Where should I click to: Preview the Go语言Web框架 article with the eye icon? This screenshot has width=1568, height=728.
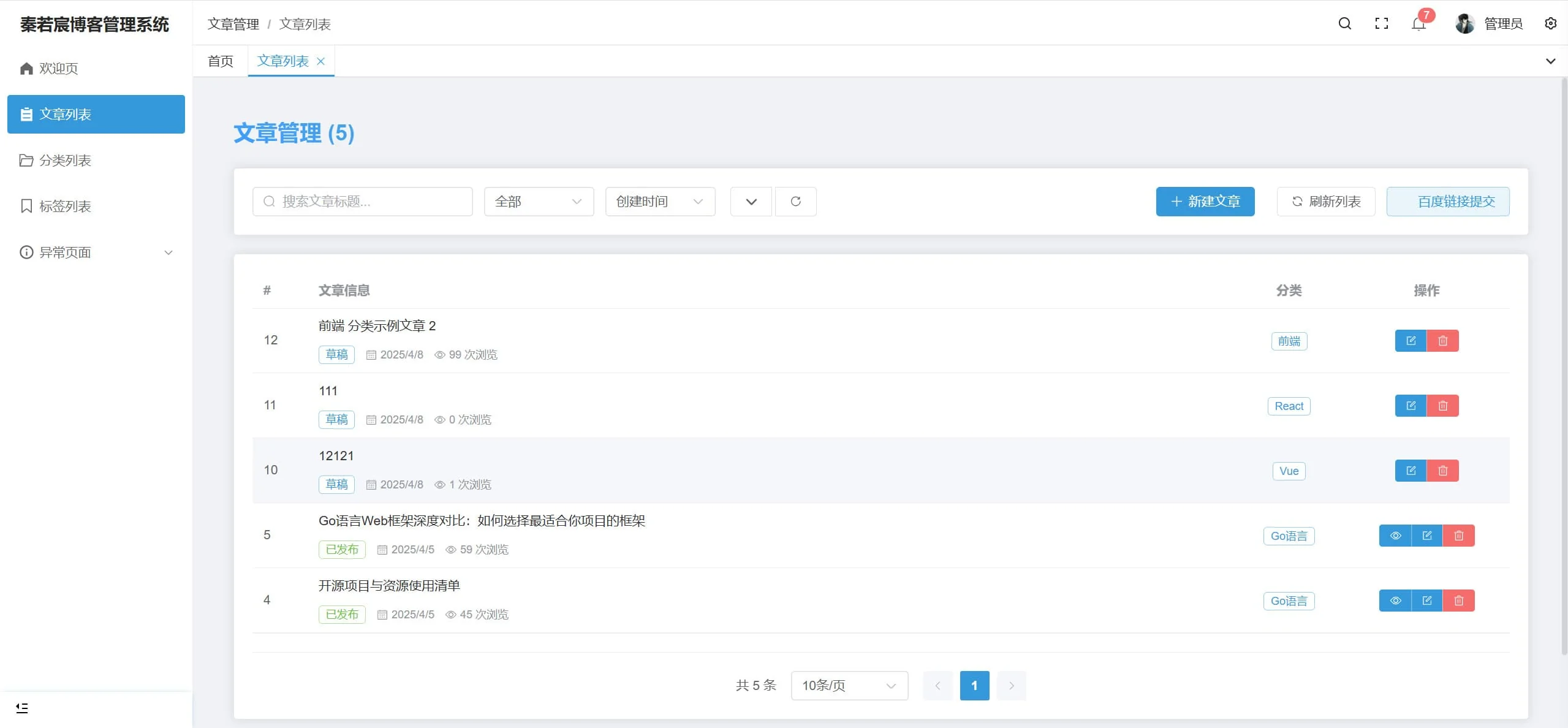[1395, 536]
